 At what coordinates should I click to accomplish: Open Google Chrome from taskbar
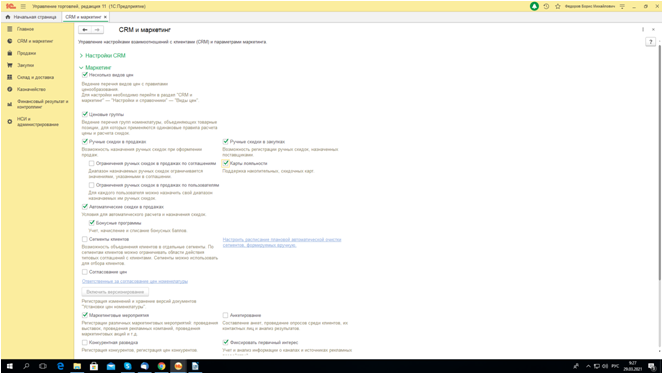[162, 366]
